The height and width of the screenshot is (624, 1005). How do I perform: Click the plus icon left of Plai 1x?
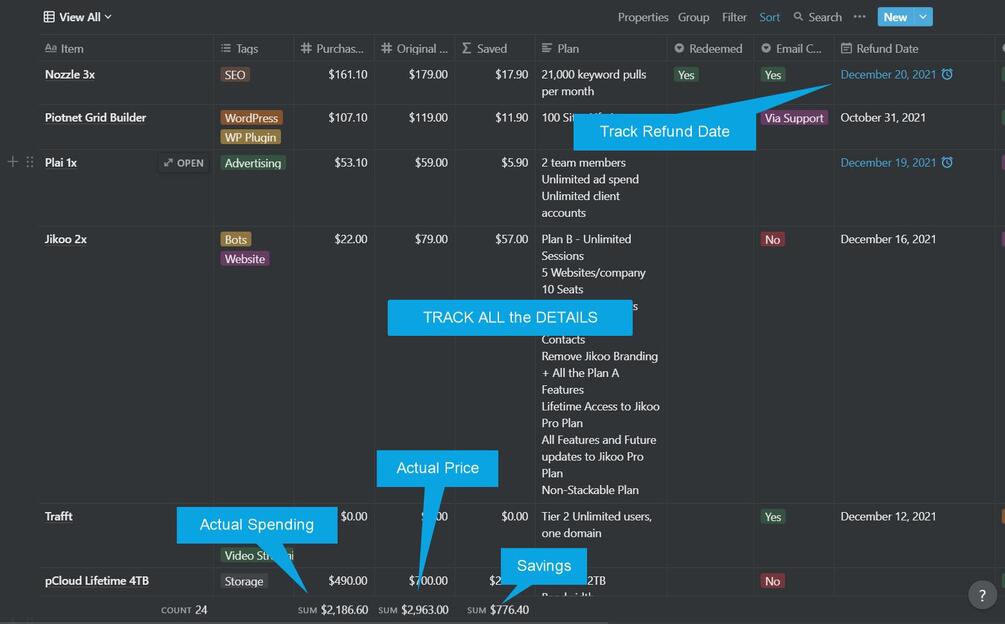(13, 162)
